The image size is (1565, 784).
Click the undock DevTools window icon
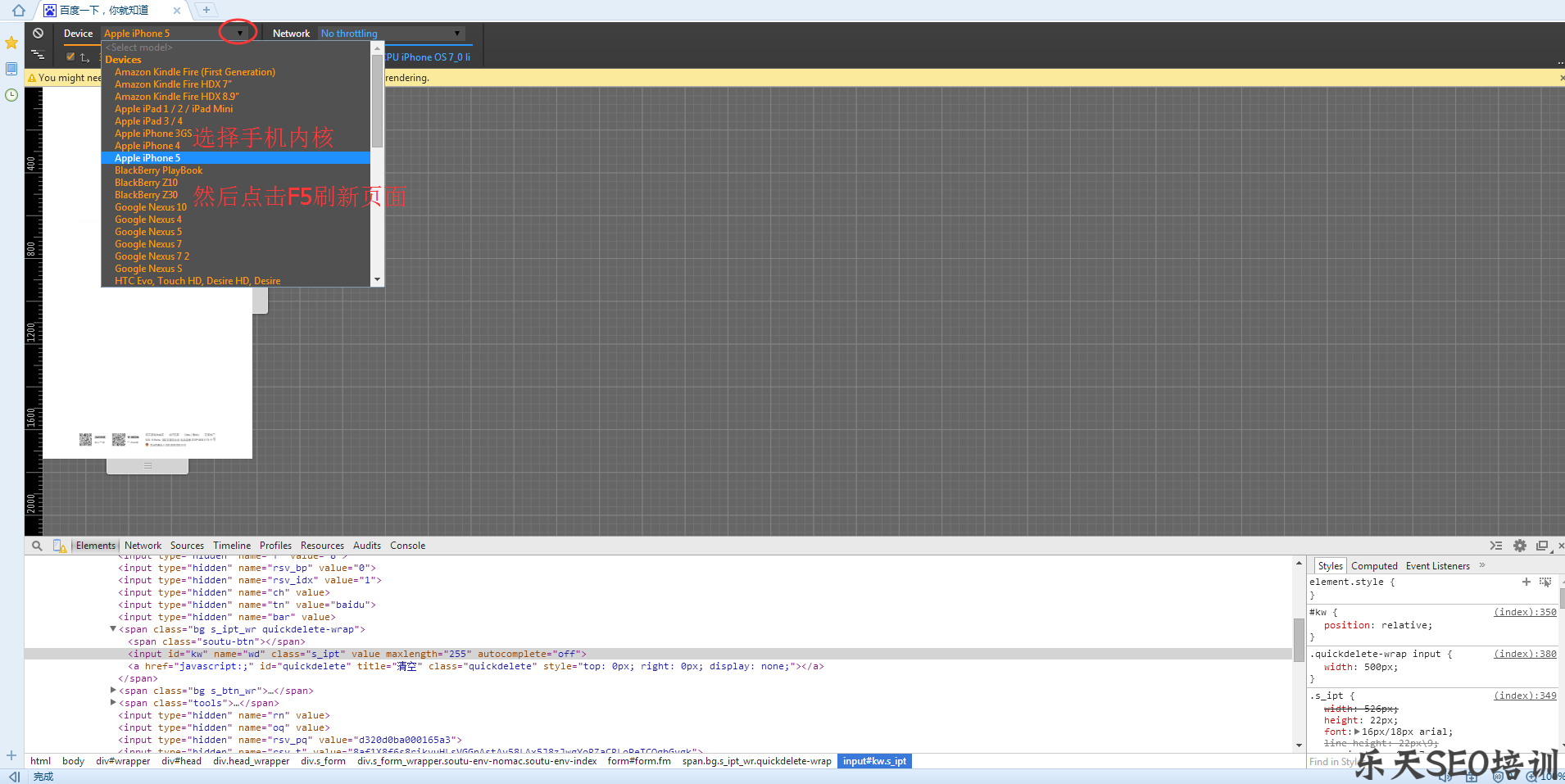coord(1542,546)
